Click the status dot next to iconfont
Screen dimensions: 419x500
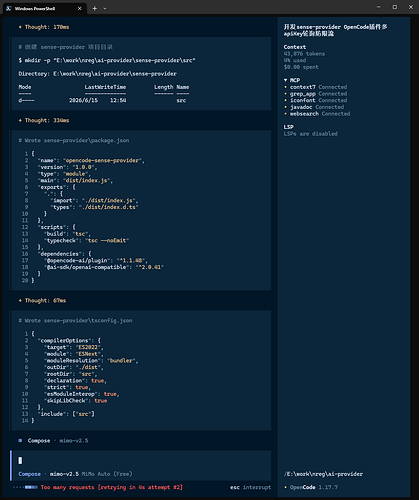click(x=285, y=100)
